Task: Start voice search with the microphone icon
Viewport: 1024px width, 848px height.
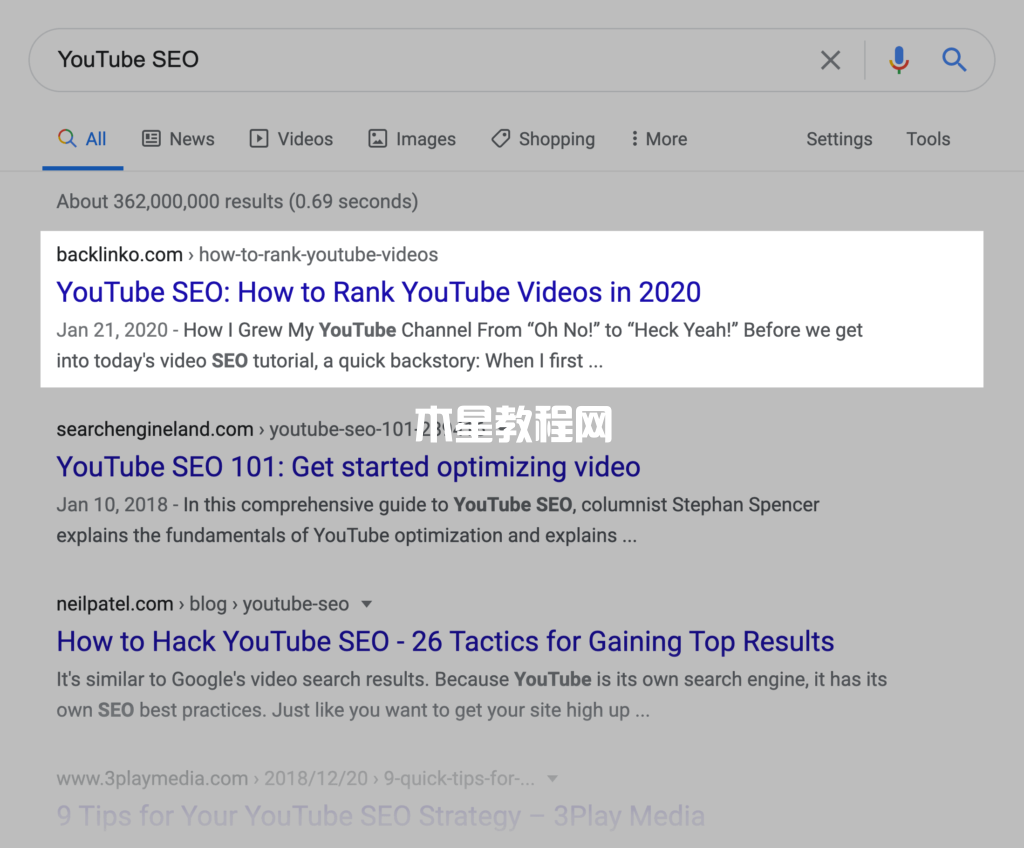Action: [899, 60]
